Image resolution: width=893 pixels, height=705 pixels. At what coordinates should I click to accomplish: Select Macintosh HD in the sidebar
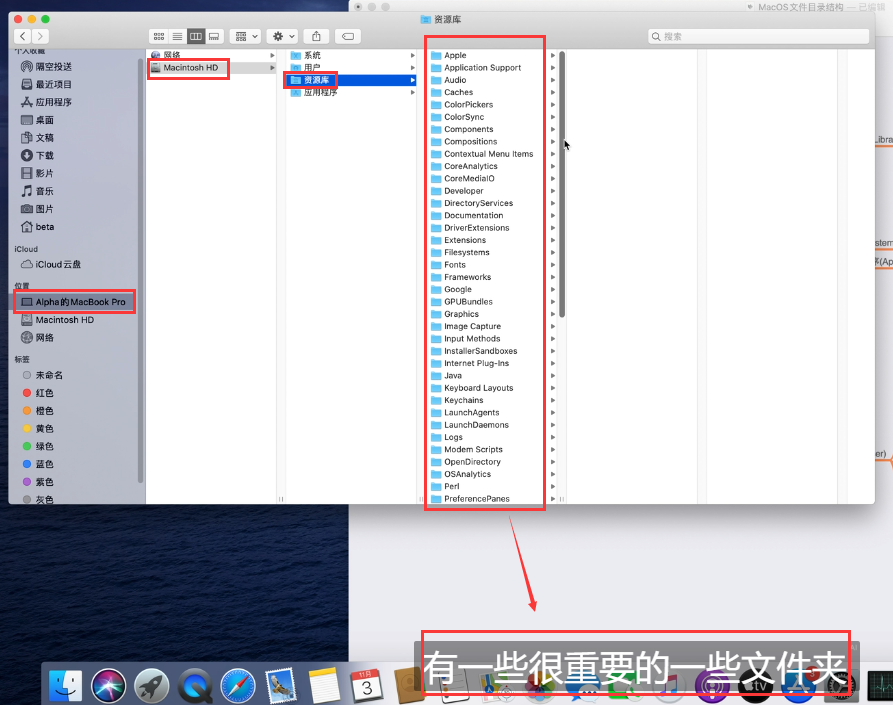(x=58, y=320)
